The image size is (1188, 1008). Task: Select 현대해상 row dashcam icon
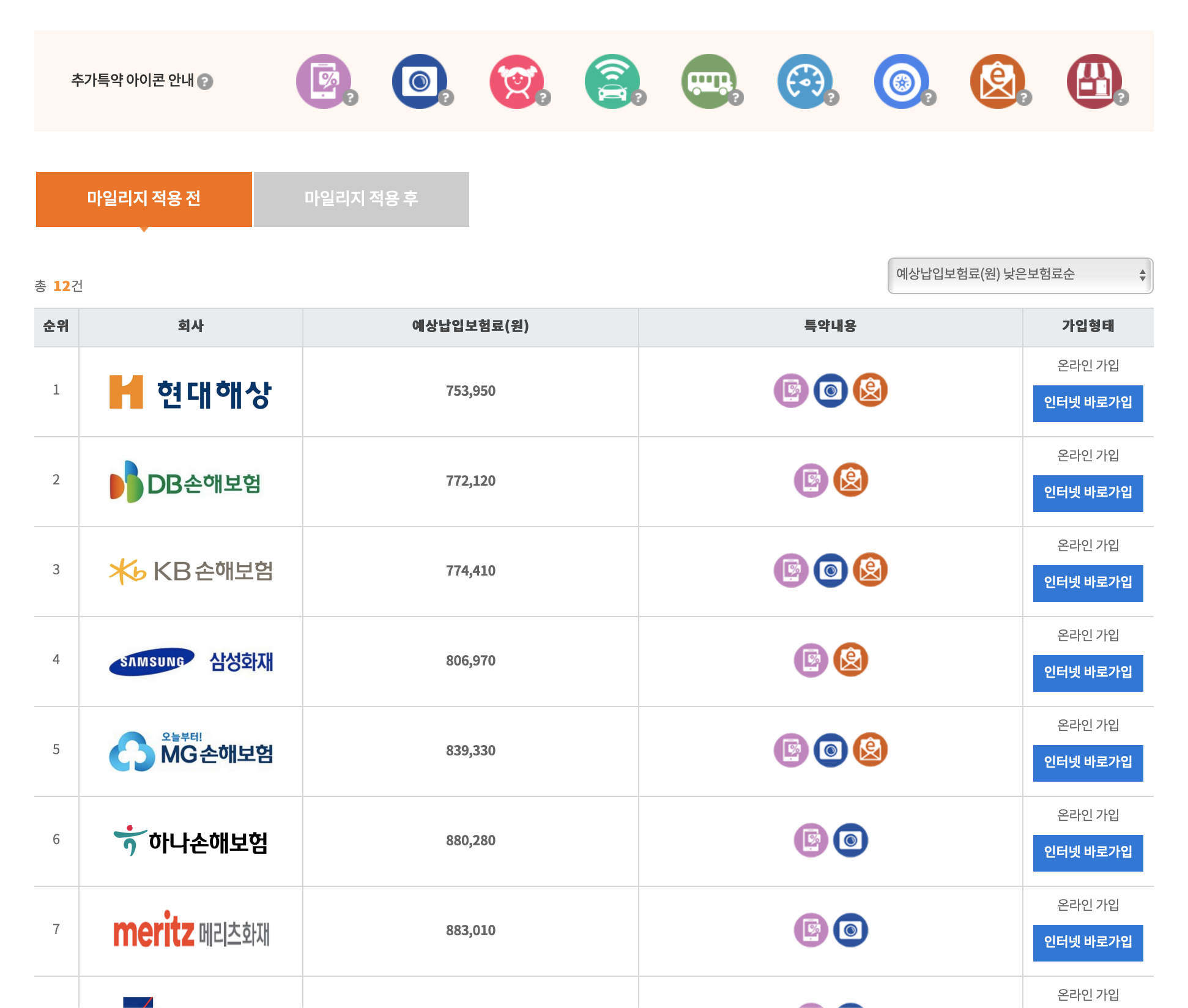click(x=831, y=390)
